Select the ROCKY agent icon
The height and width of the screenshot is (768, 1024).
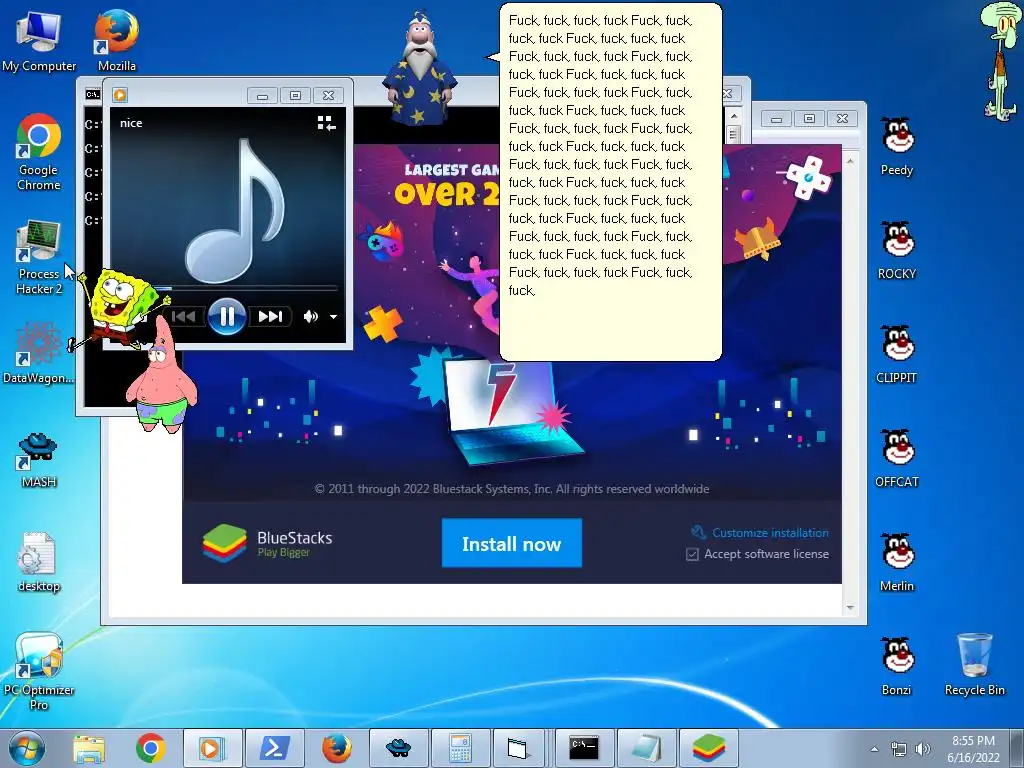[x=897, y=251]
